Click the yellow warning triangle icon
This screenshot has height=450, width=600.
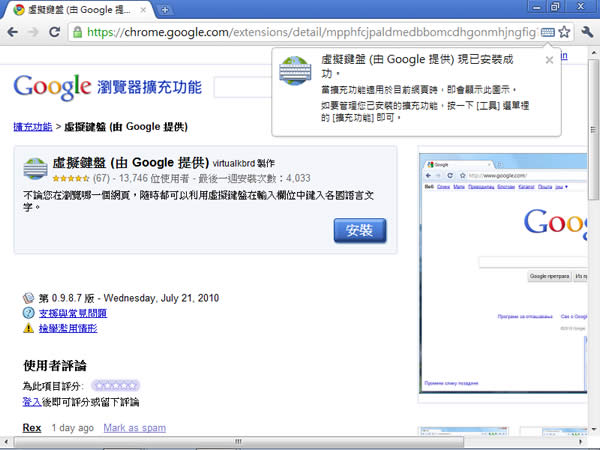(x=28, y=328)
